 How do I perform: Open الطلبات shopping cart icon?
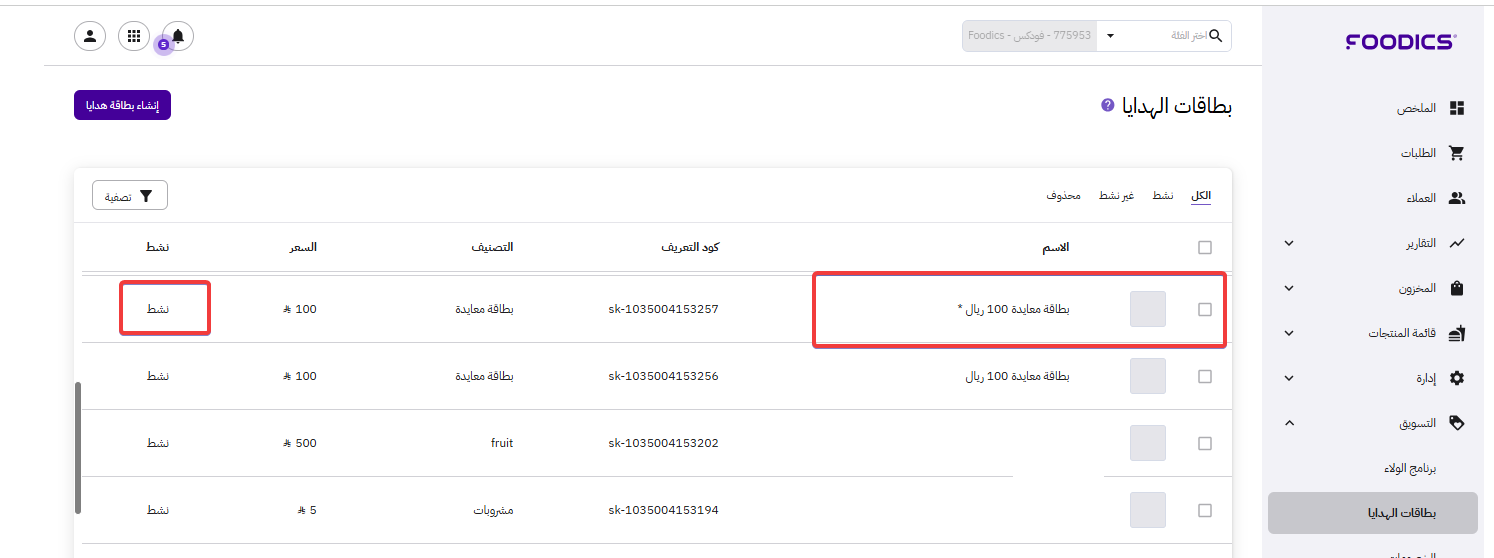pyautogui.click(x=1456, y=153)
